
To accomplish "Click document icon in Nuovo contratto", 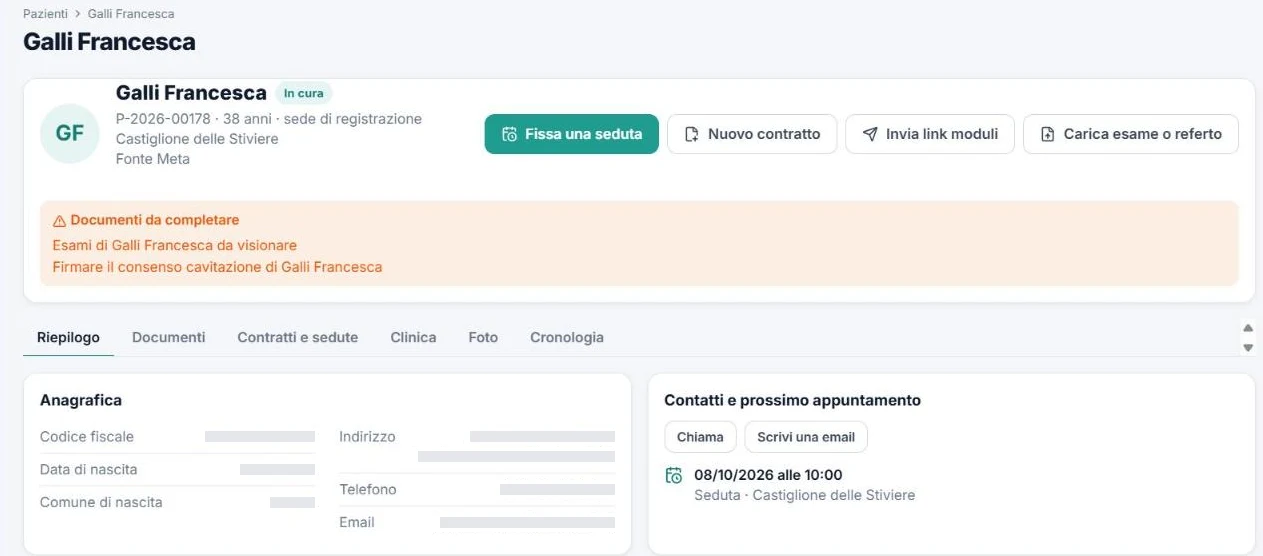I will click(x=691, y=134).
